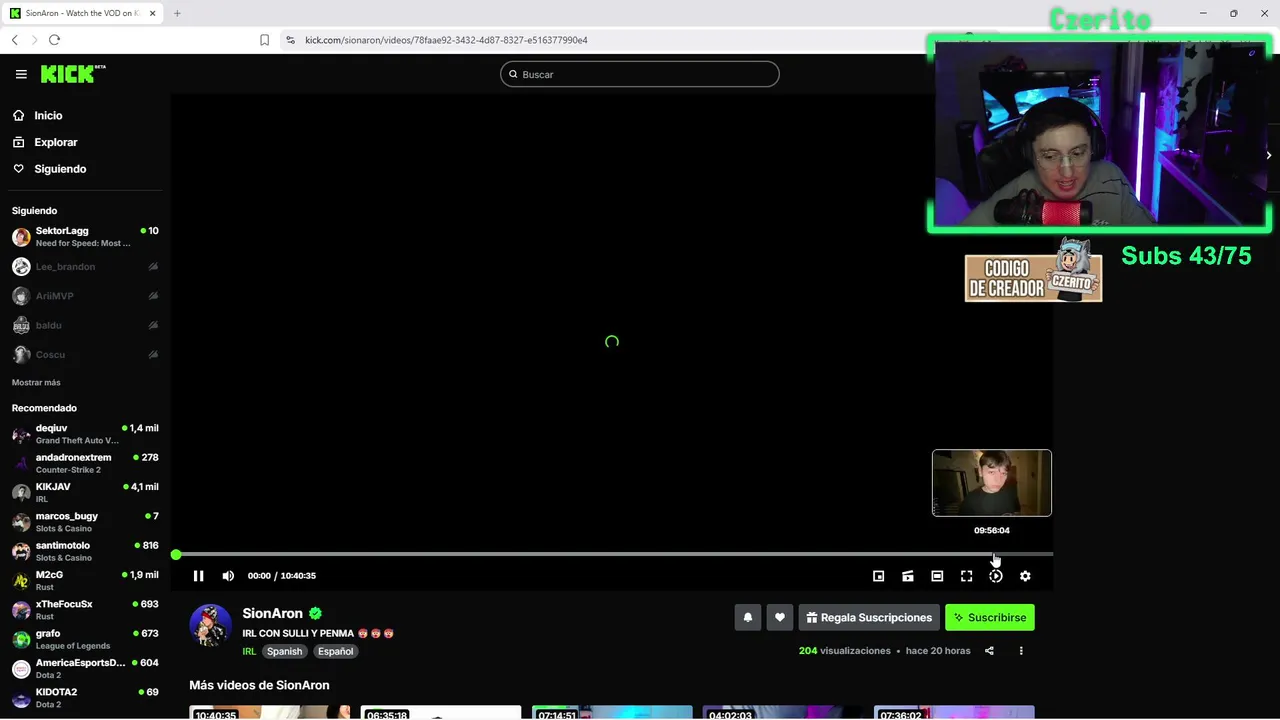Open KIKJAV recommended channel
The image size is (1280, 720).
point(84,492)
